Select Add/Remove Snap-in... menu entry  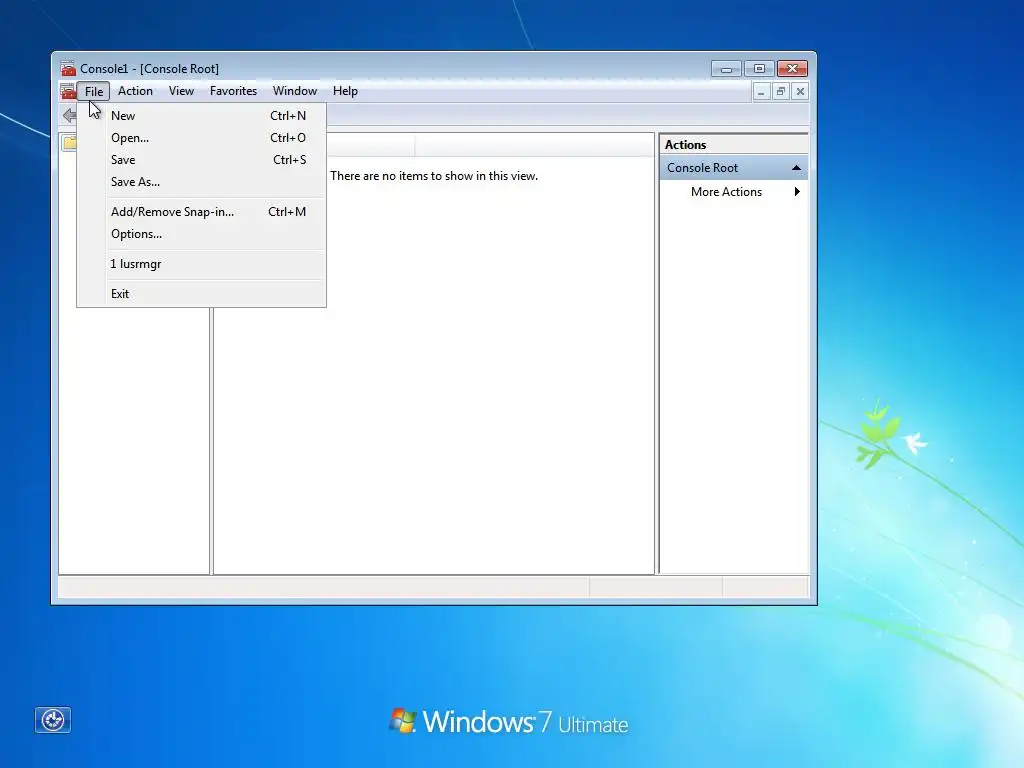(x=201, y=212)
